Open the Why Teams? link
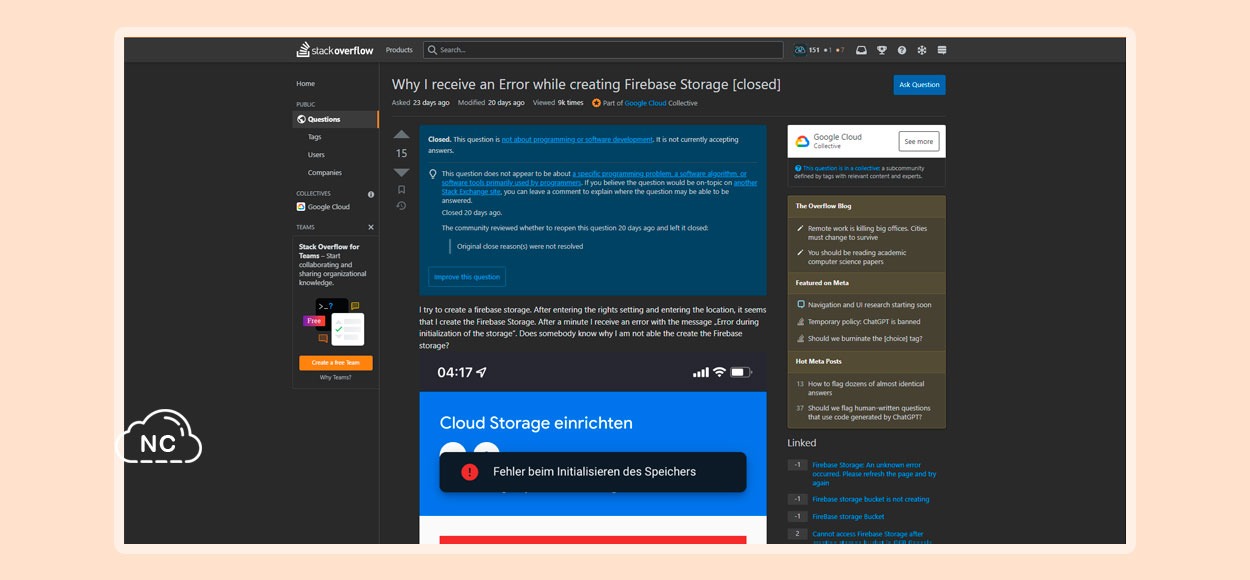Image resolution: width=1250 pixels, height=580 pixels. click(x=336, y=377)
